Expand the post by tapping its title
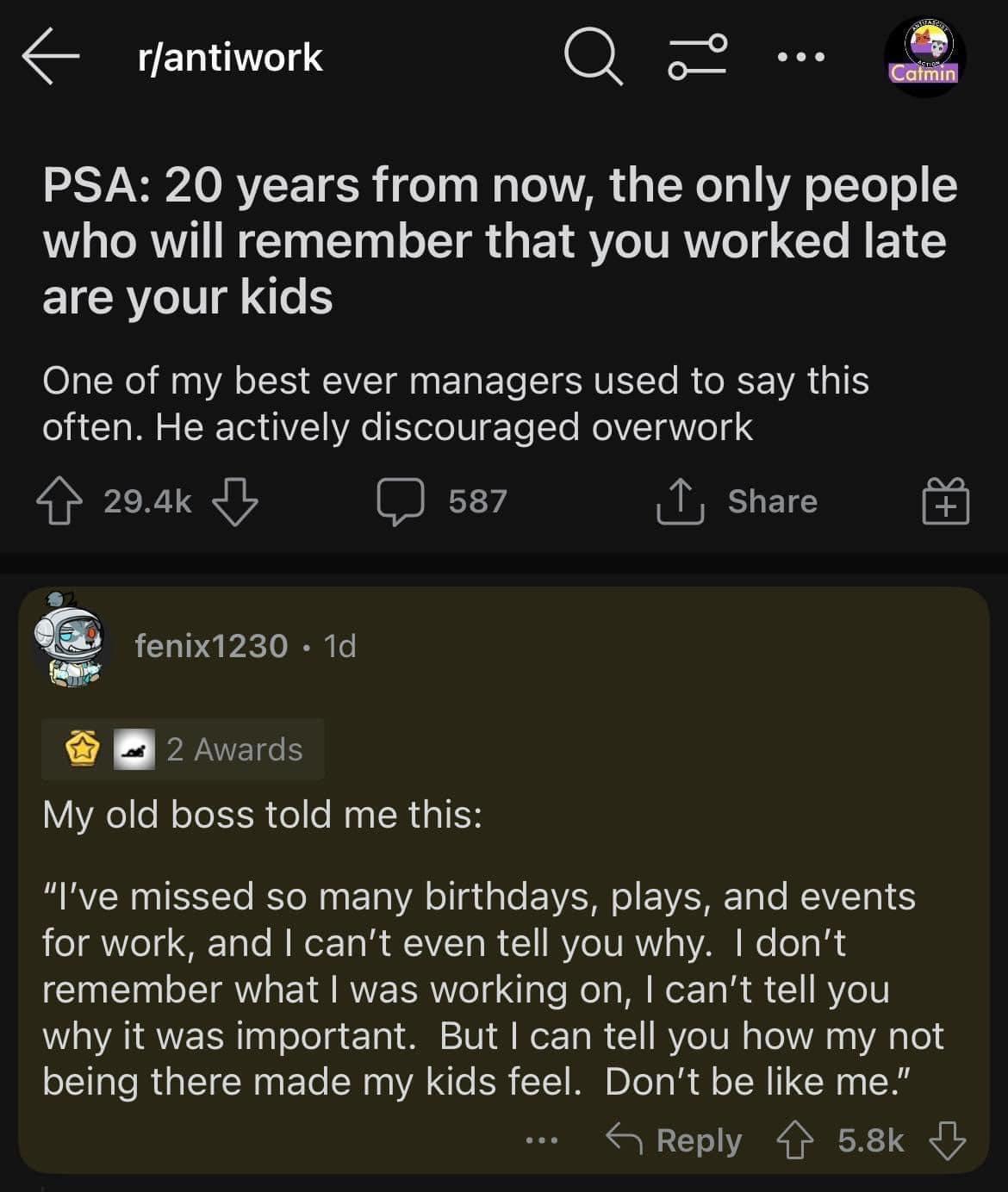 click(x=500, y=239)
